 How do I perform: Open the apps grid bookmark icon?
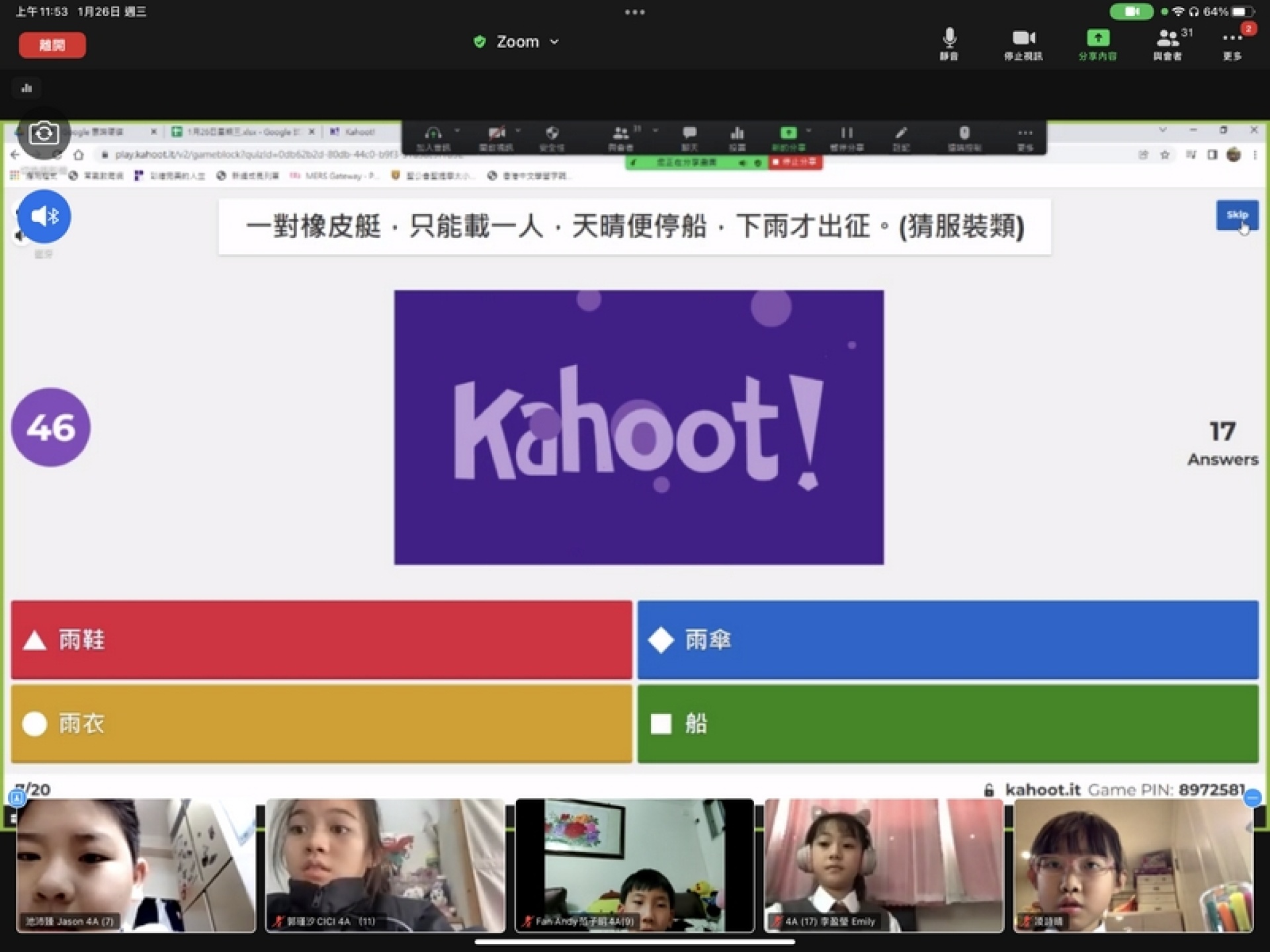(14, 176)
